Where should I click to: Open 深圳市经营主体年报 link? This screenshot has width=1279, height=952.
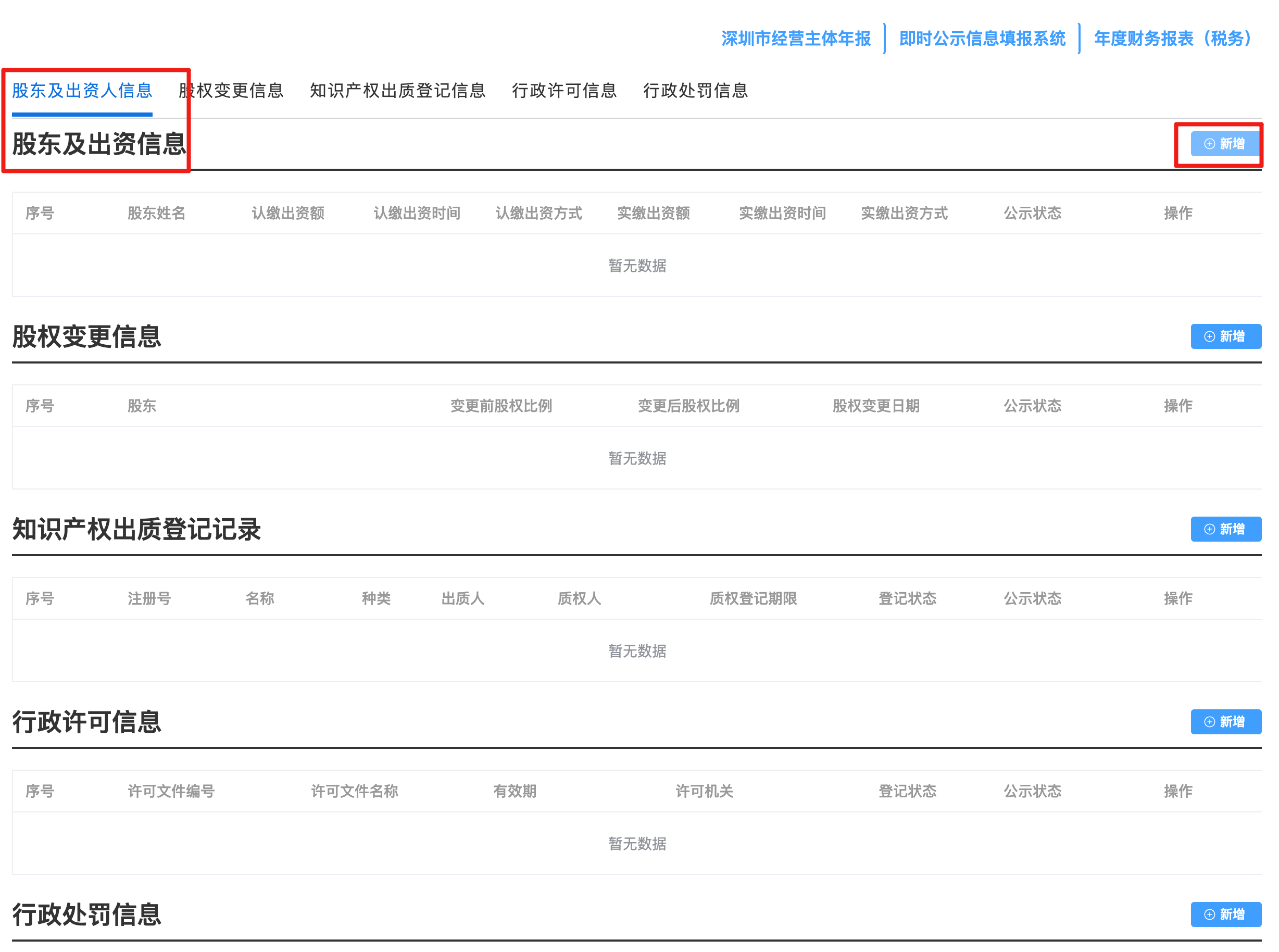pos(796,39)
